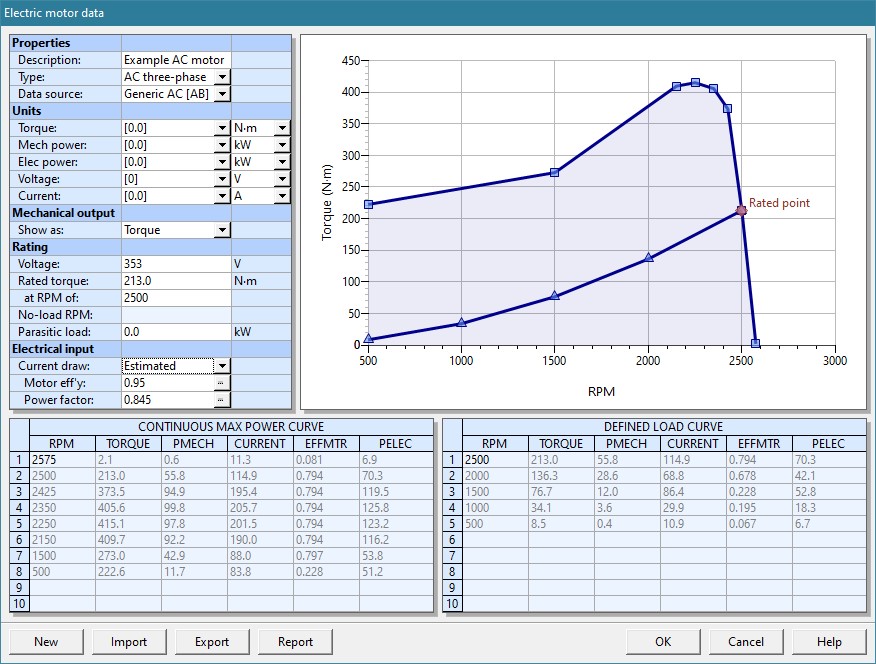Open the Show as Torque dropdown
This screenshot has height=664, width=876.
tap(222, 230)
